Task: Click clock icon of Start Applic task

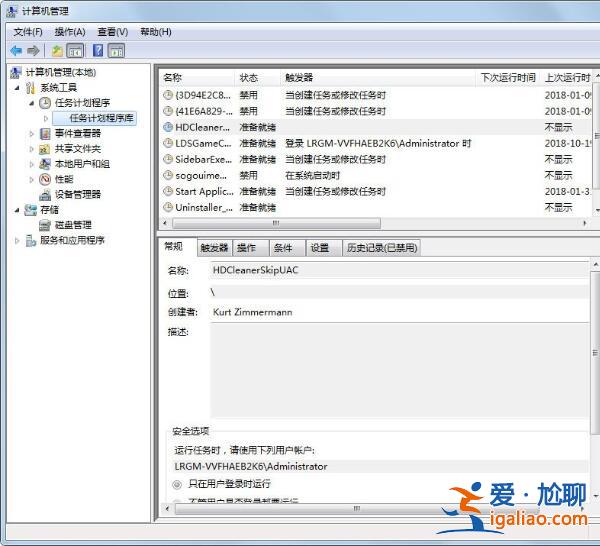Action: tap(168, 191)
